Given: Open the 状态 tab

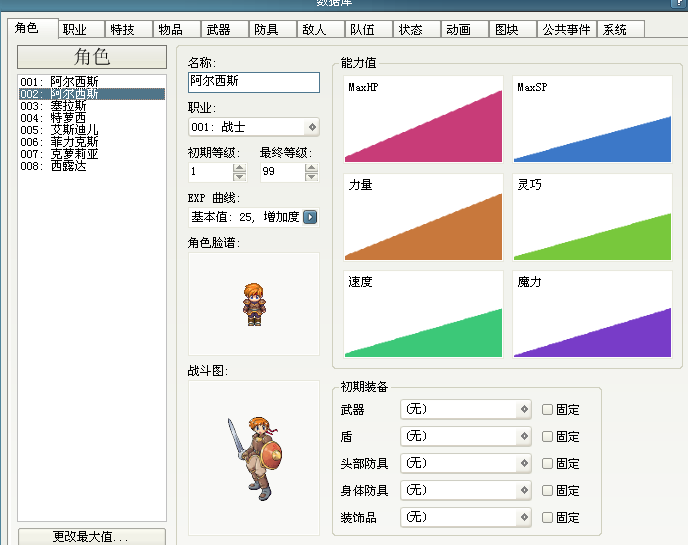Looking at the screenshot, I should [417, 29].
